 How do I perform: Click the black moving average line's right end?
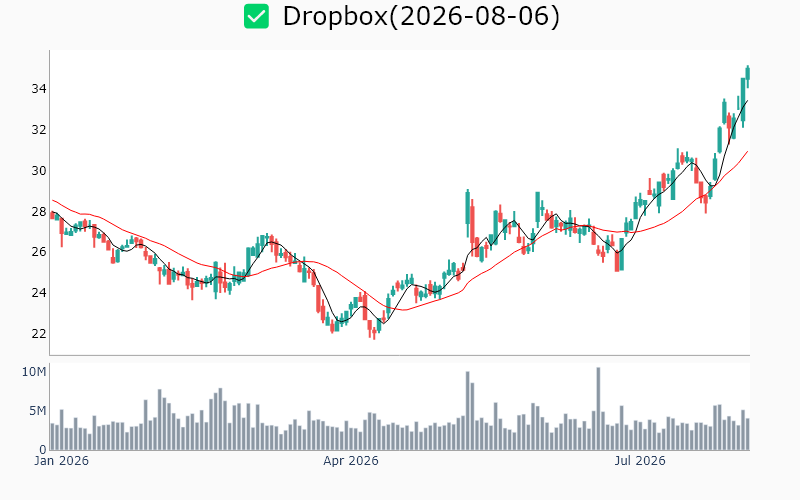(747, 101)
